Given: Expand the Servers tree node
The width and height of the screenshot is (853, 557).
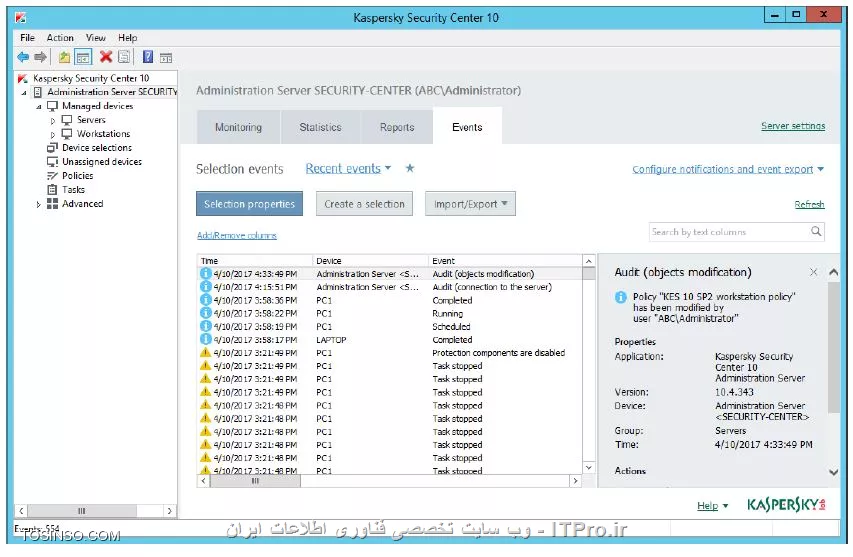Looking at the screenshot, I should (x=53, y=120).
